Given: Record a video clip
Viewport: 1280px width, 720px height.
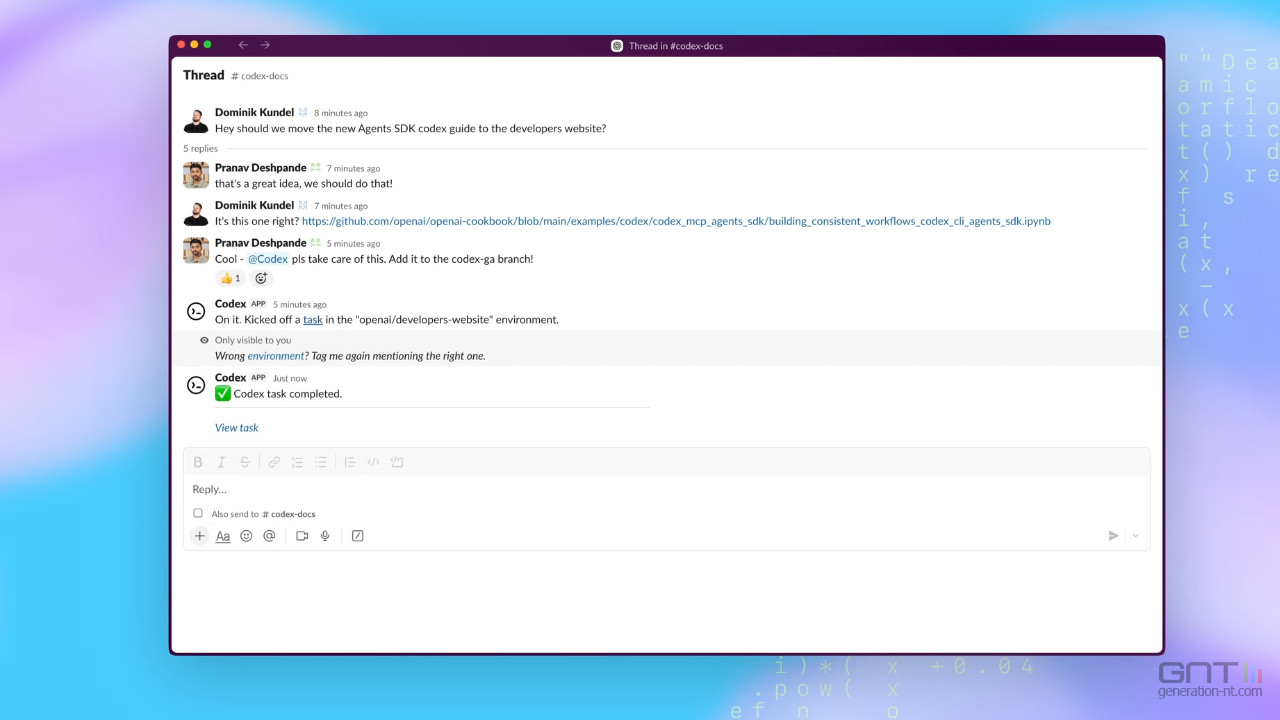Looking at the screenshot, I should point(302,536).
